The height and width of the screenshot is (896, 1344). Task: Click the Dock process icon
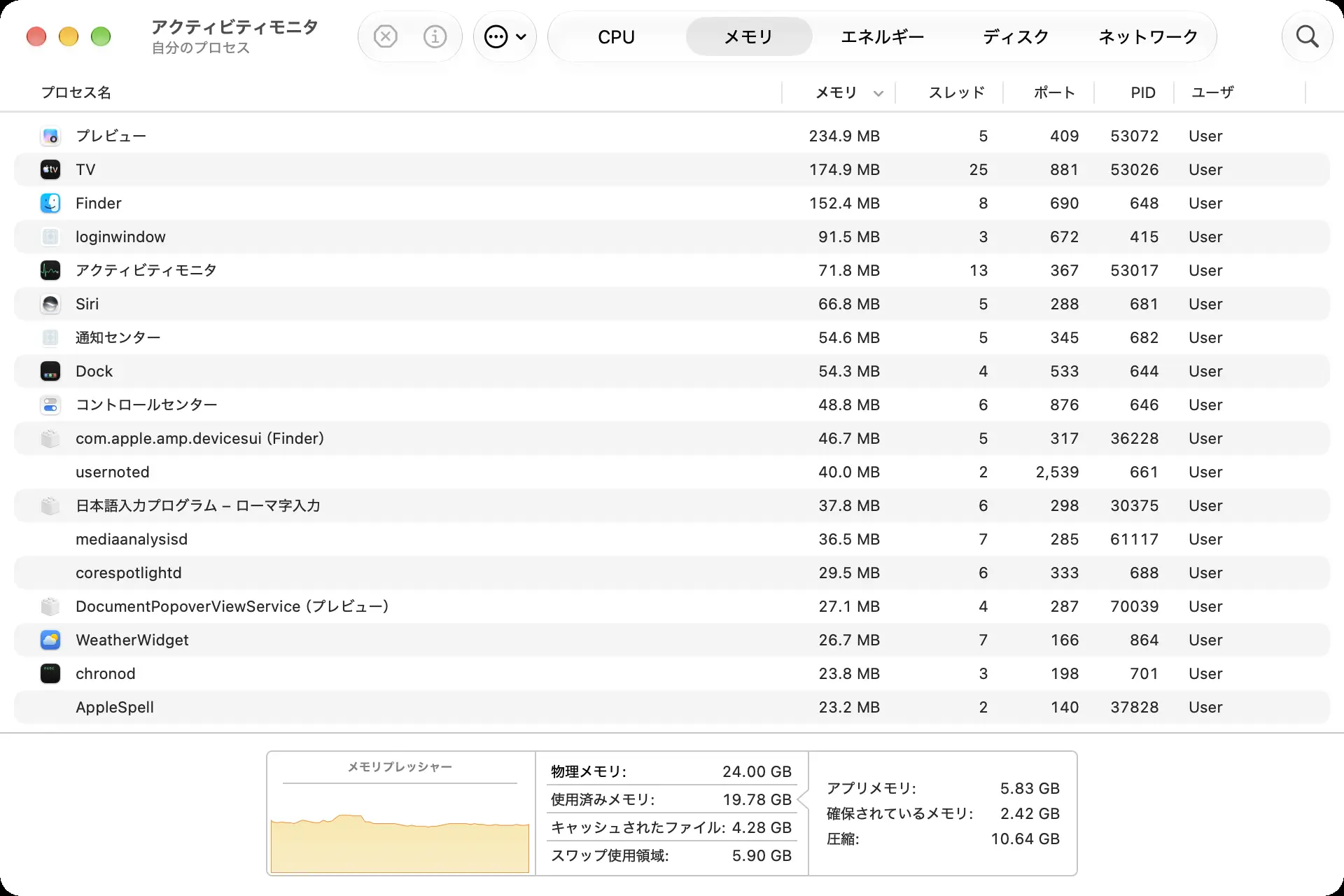pos(50,371)
